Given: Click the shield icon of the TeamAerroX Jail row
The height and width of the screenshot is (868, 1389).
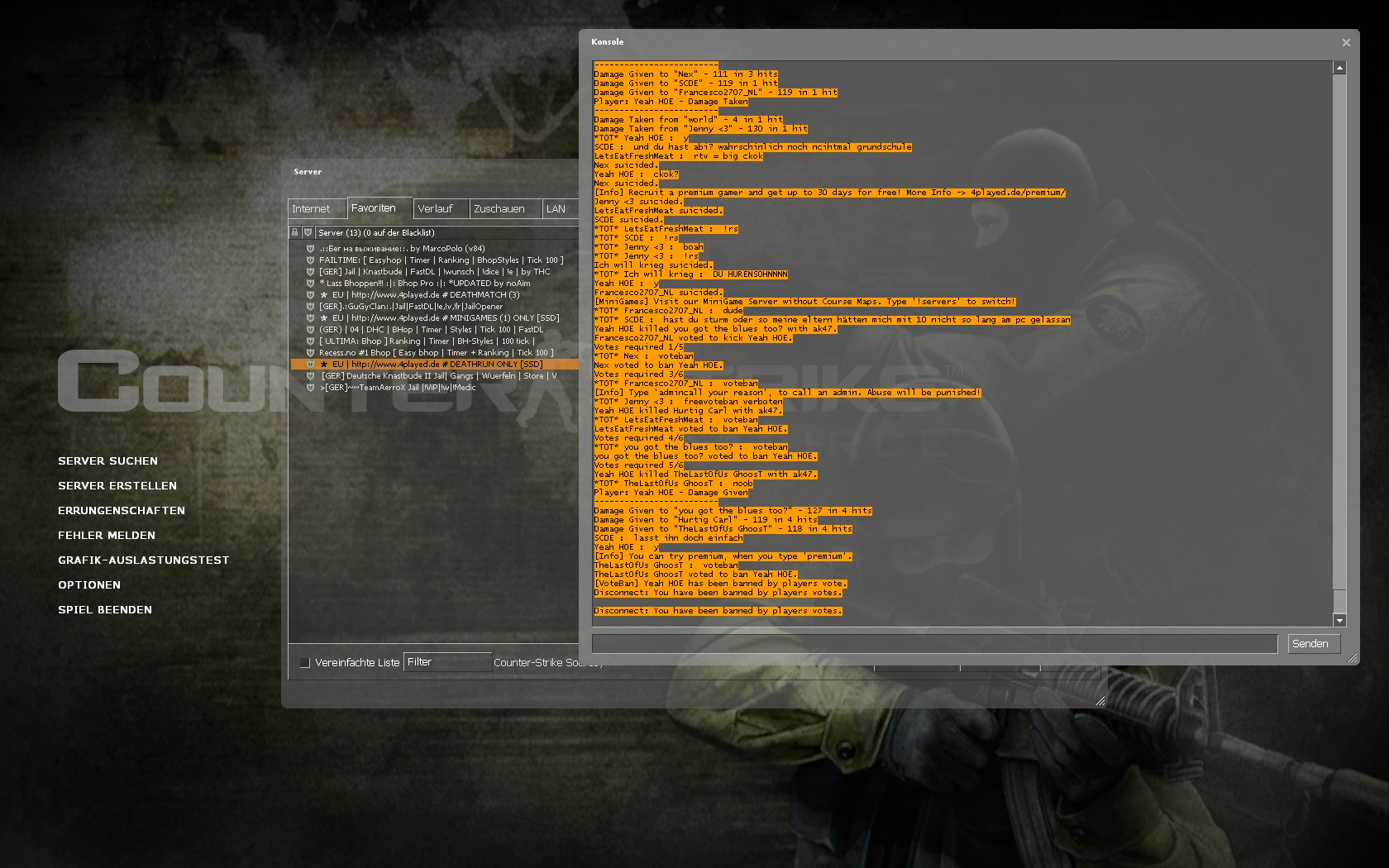Looking at the screenshot, I should coord(310,387).
